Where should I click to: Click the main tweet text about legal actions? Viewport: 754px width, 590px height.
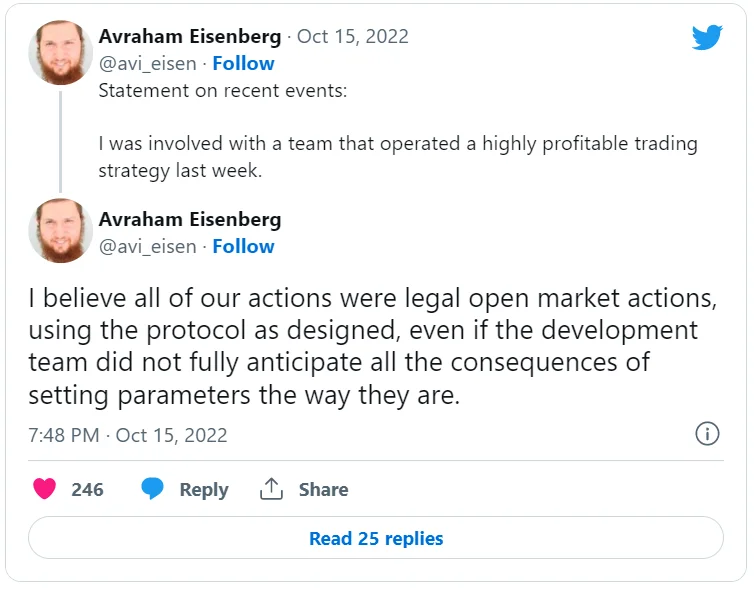click(x=362, y=346)
